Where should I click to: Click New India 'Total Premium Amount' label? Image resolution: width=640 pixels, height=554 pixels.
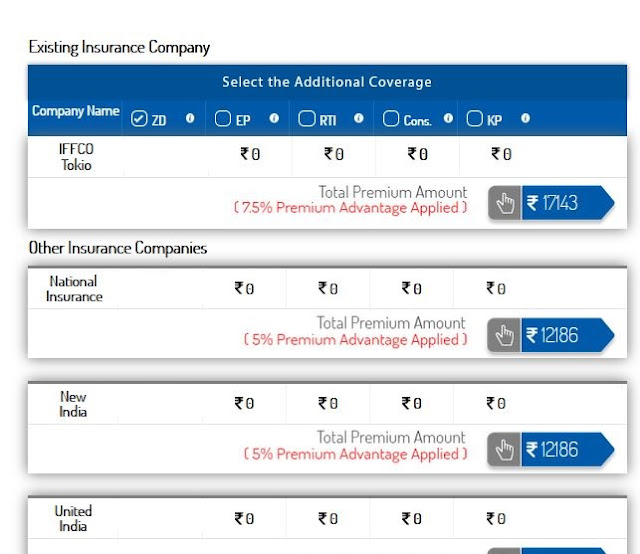(x=391, y=437)
